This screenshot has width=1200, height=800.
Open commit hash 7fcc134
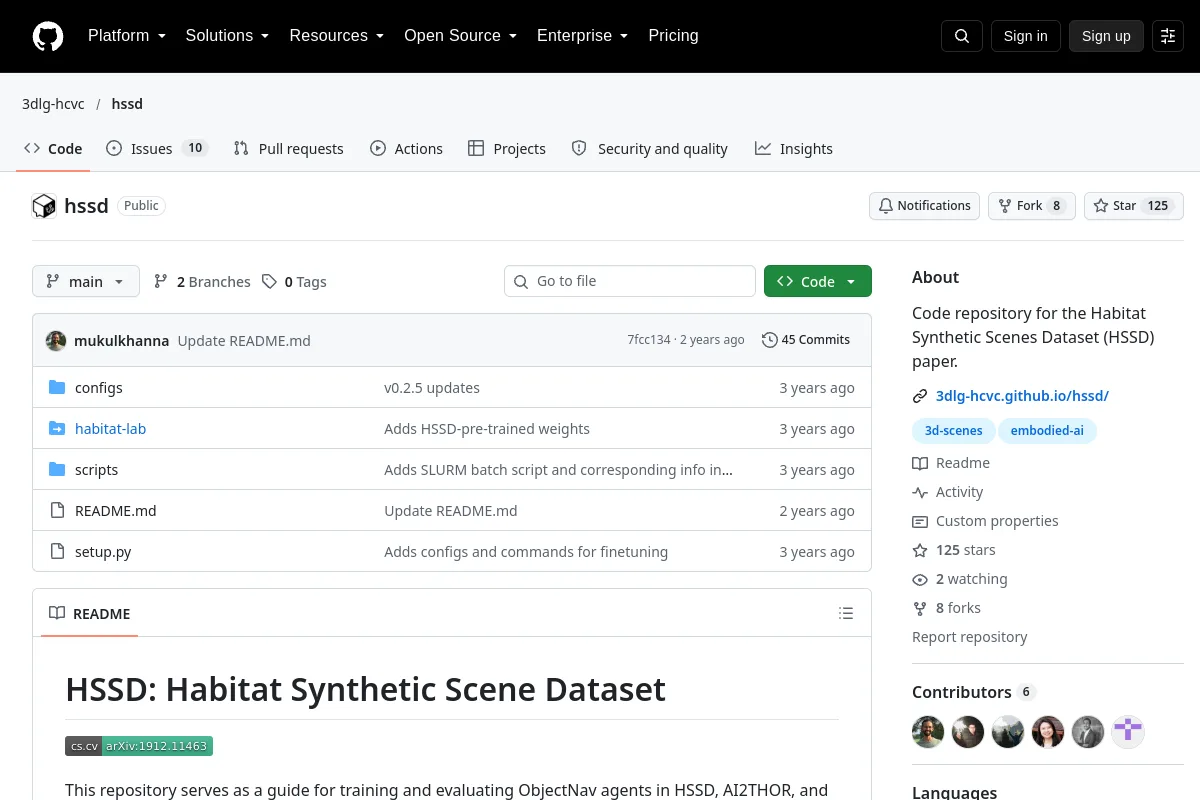(x=649, y=340)
